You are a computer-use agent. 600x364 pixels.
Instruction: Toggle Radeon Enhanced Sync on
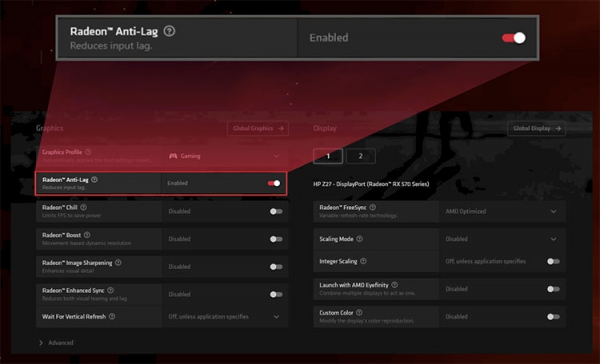click(x=276, y=294)
